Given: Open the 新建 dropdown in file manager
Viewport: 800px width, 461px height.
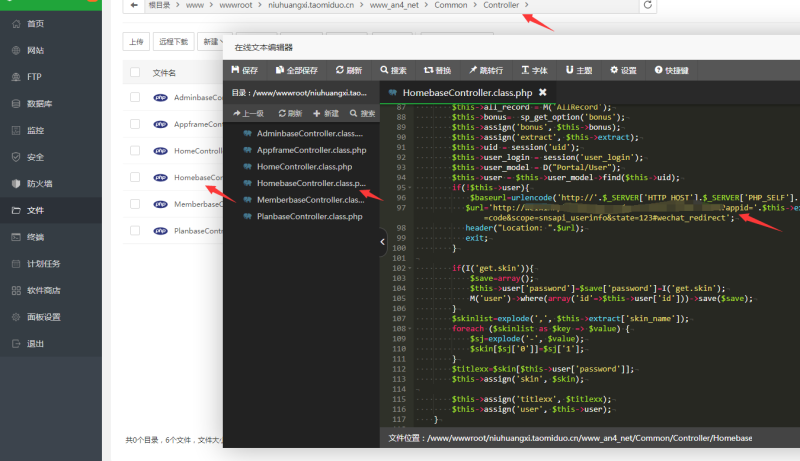Looking at the screenshot, I should 211,42.
